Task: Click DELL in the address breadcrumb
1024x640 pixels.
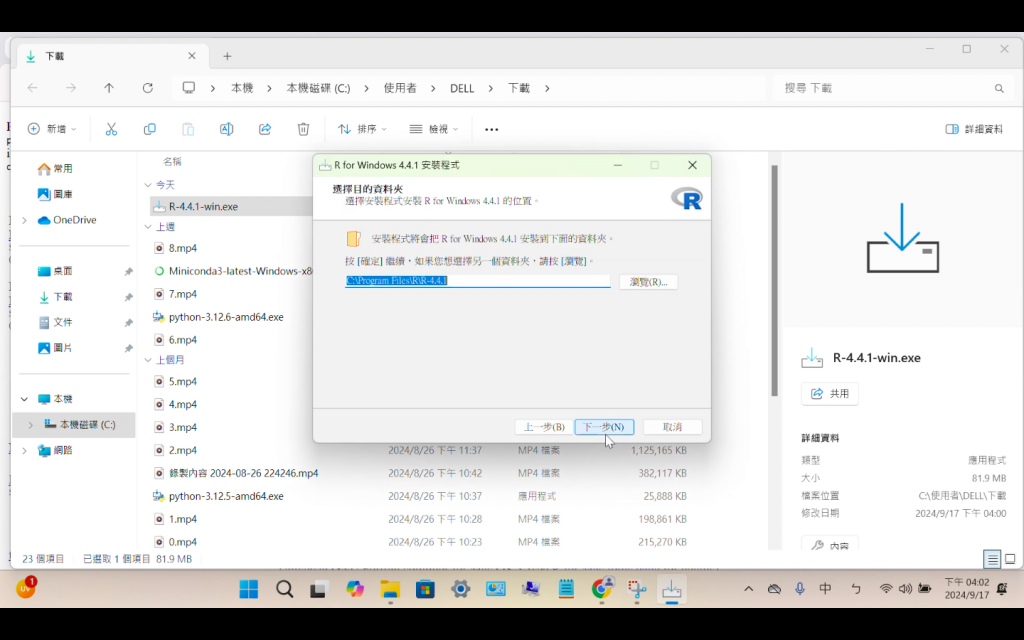Action: pos(462,88)
